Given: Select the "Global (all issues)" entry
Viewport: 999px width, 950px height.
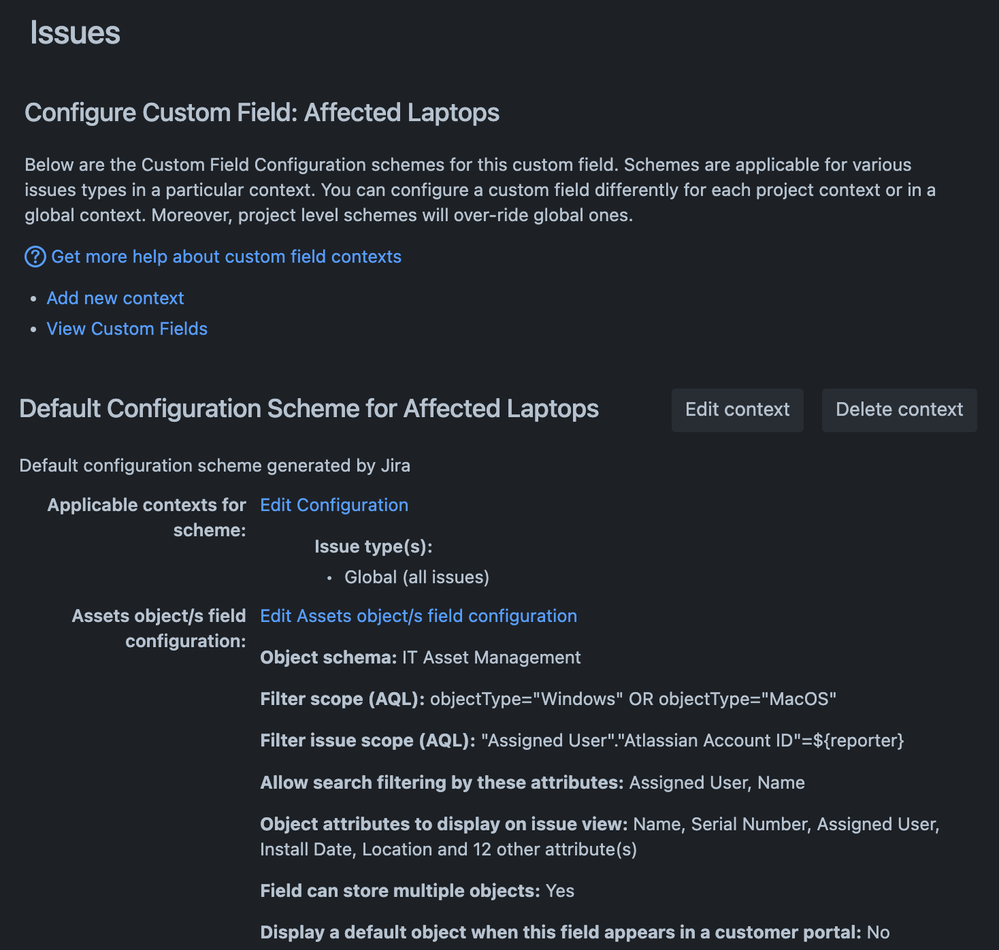Looking at the screenshot, I should point(416,576).
